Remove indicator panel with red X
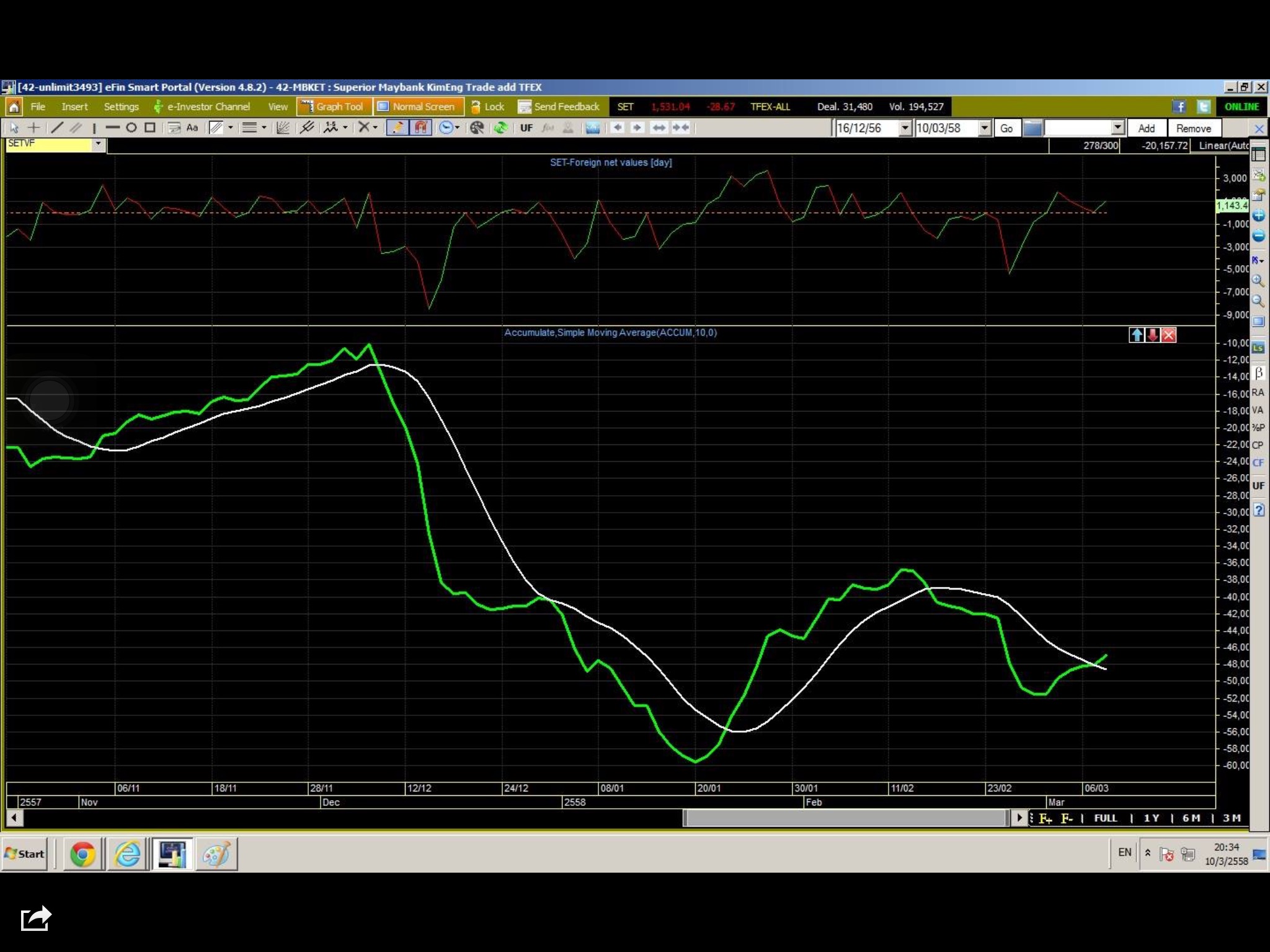The width and height of the screenshot is (1270, 952). [1169, 335]
